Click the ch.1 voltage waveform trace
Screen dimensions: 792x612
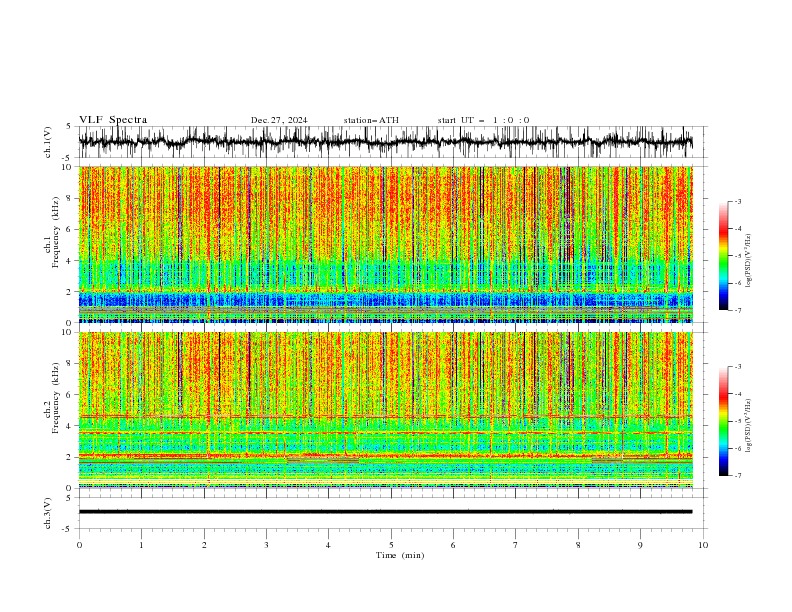(385, 142)
